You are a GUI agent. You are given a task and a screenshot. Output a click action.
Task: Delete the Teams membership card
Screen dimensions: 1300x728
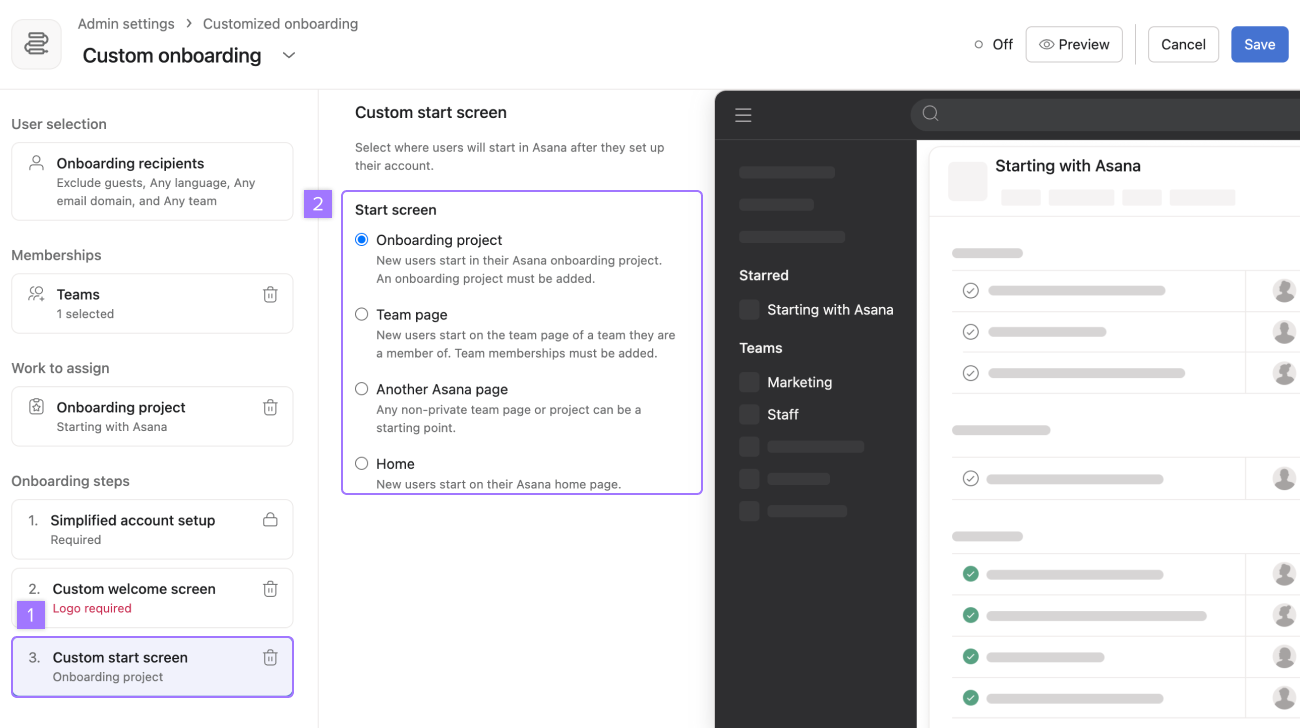point(270,295)
